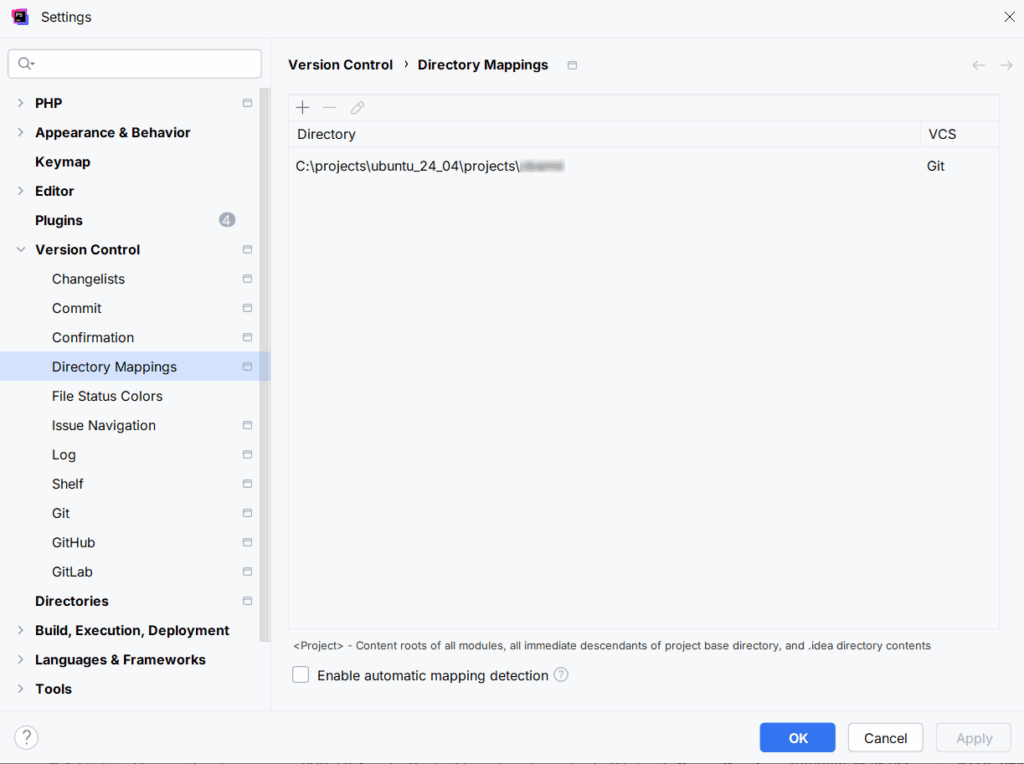This screenshot has width=1024, height=764.
Task: Open the Changelists settings page
Action: pos(88,279)
